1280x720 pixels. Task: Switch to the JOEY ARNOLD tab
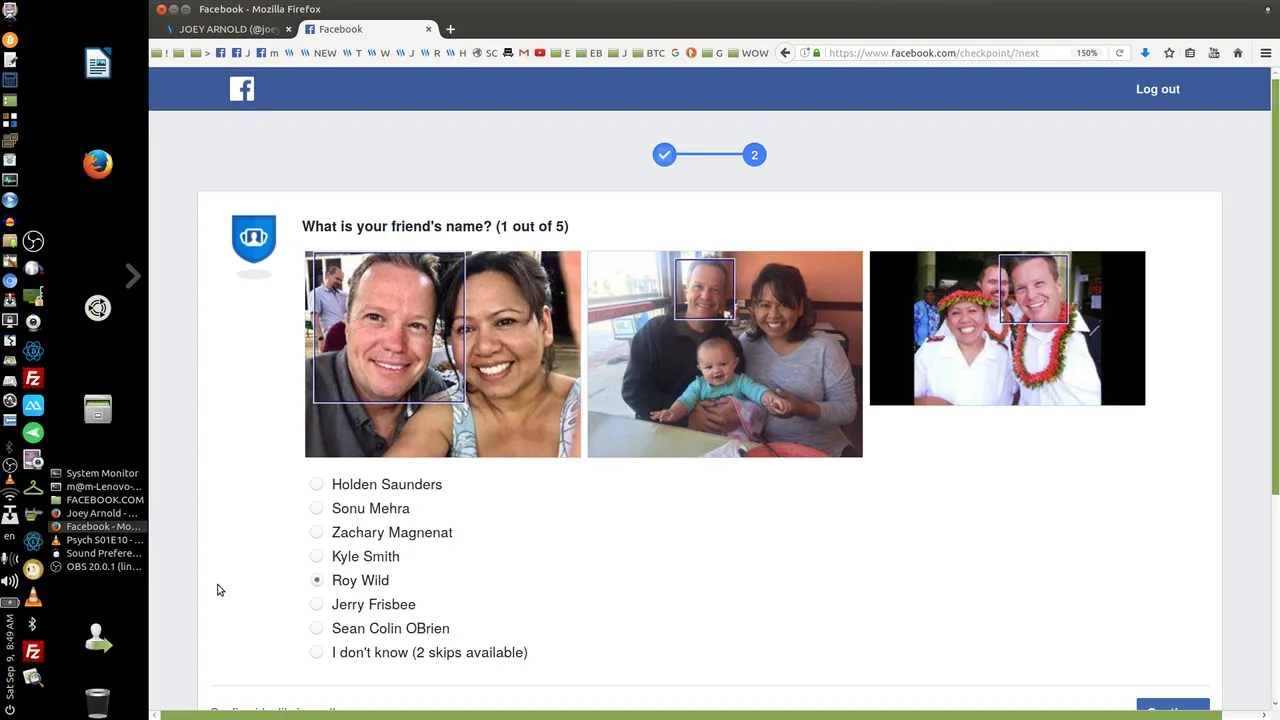pyautogui.click(x=228, y=29)
